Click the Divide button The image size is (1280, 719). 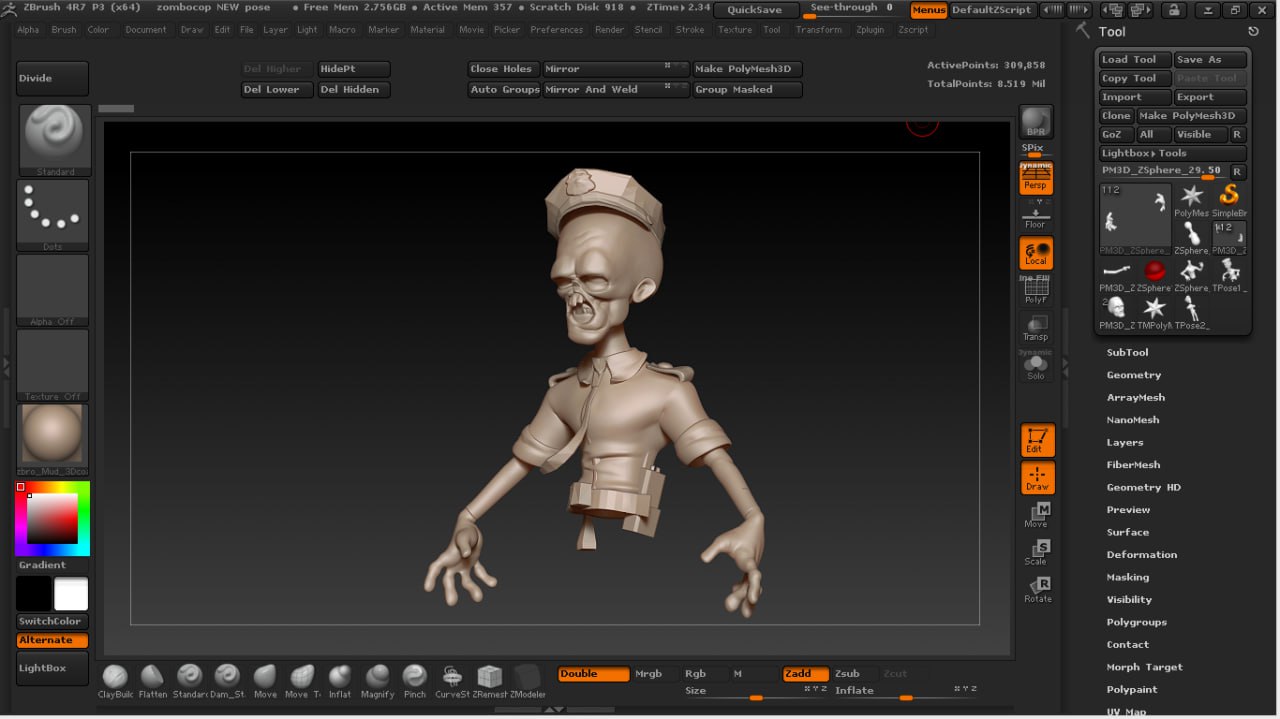click(x=52, y=78)
